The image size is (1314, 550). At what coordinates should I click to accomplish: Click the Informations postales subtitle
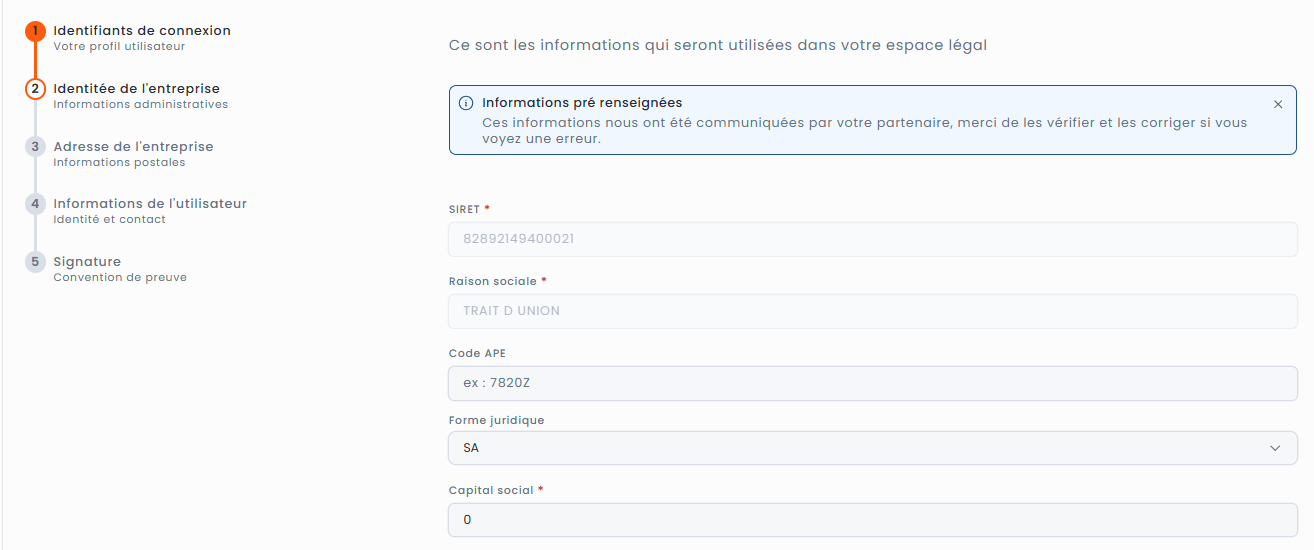pos(119,162)
